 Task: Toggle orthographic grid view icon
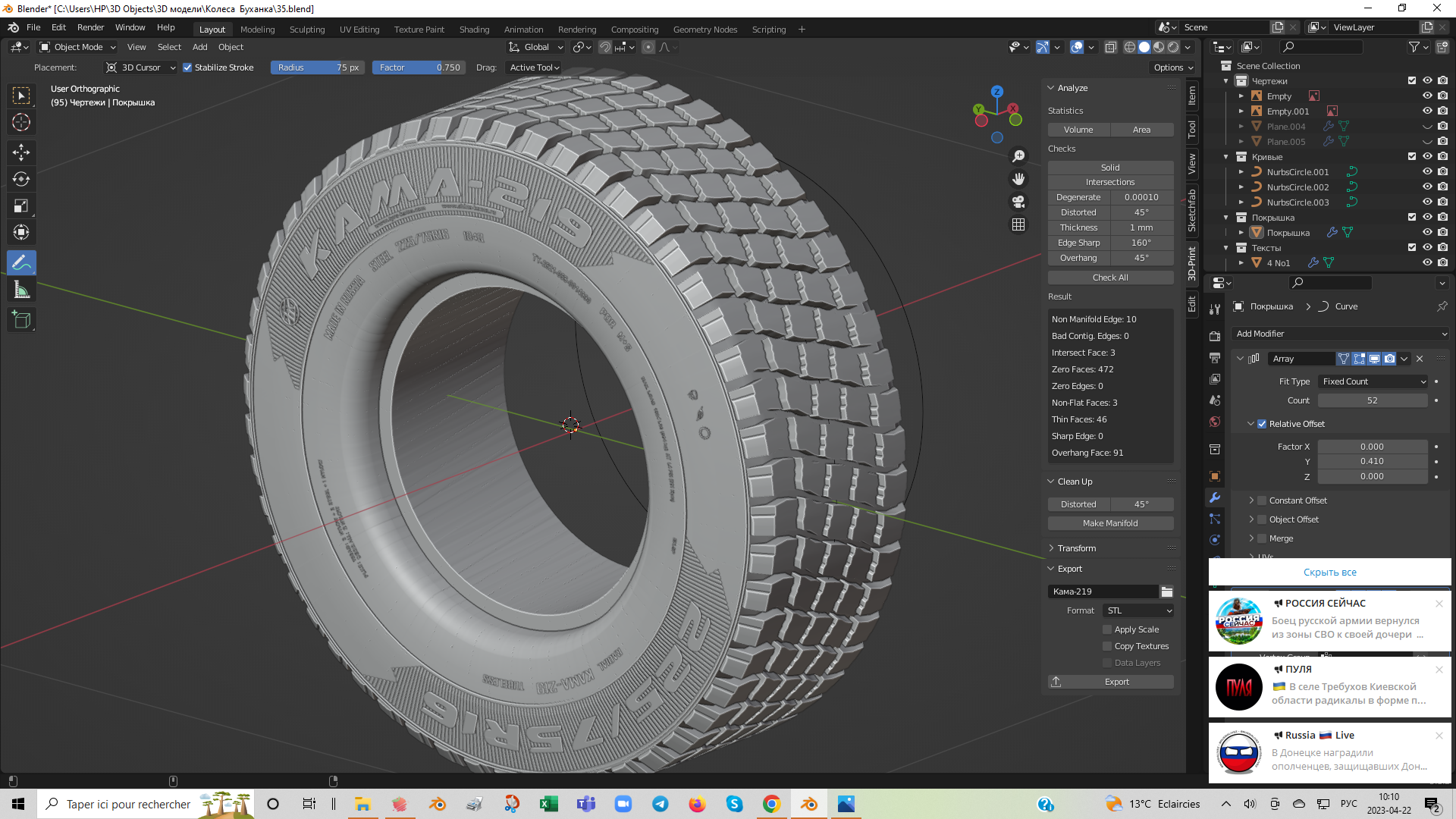pos(1018,225)
